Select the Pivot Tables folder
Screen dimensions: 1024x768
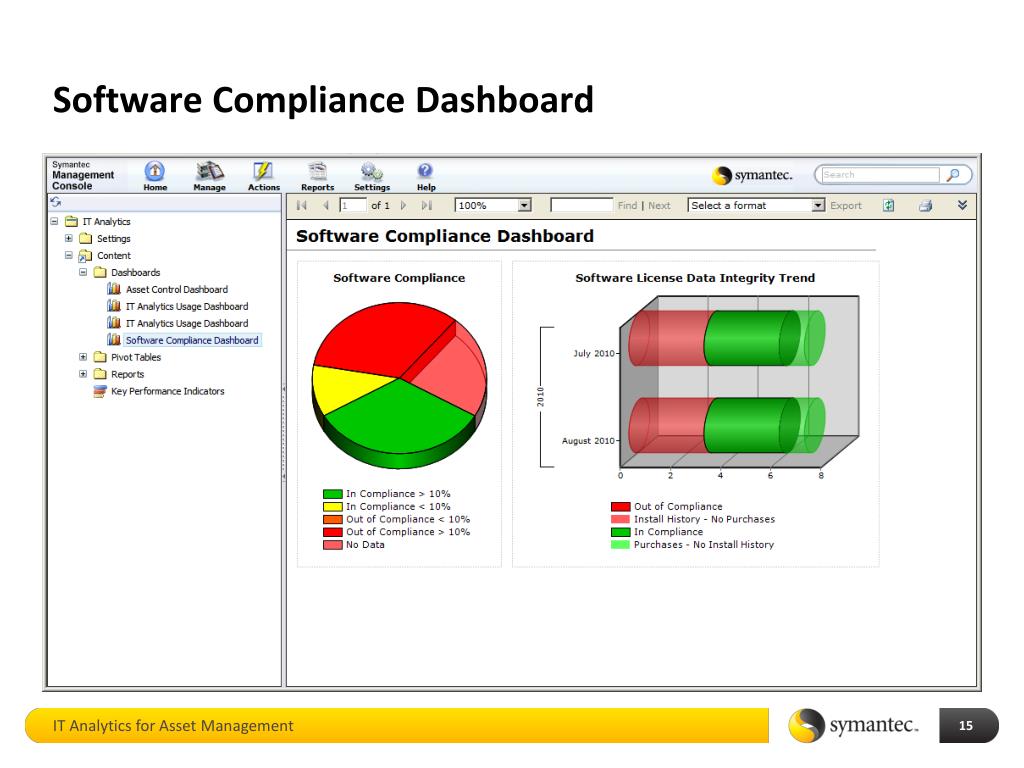coord(135,357)
